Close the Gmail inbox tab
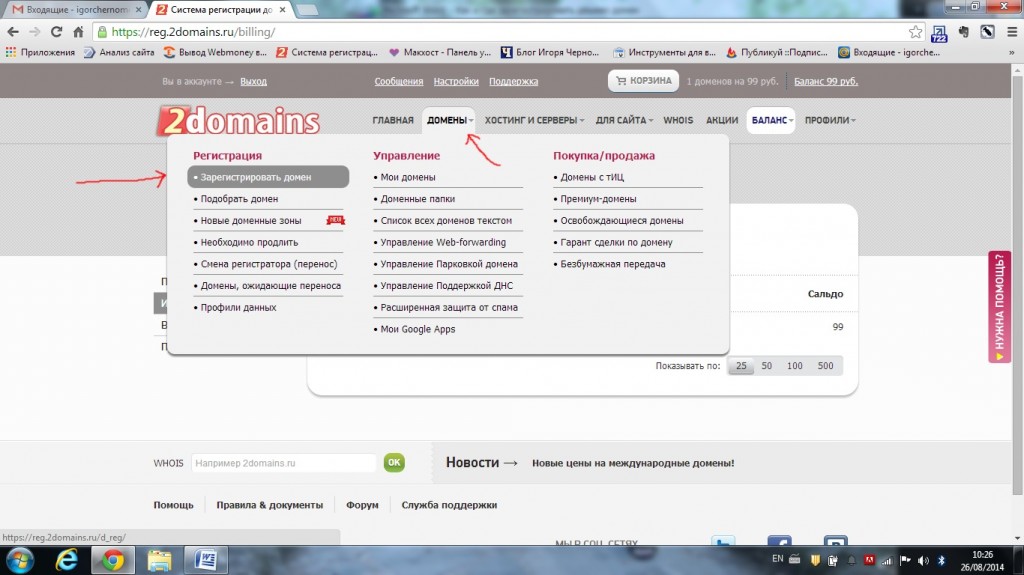The height and width of the screenshot is (575, 1024). click(x=138, y=10)
